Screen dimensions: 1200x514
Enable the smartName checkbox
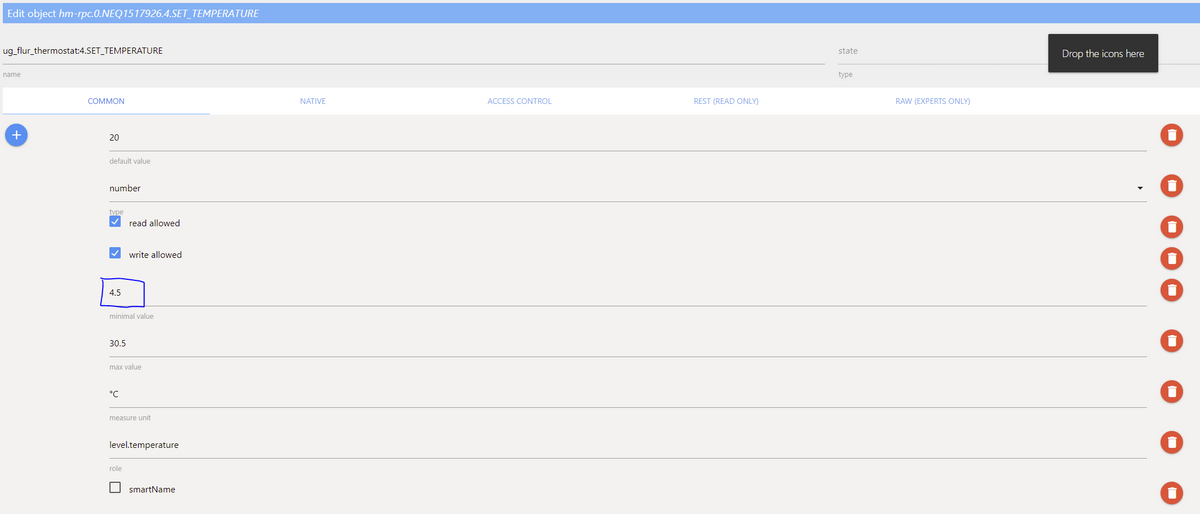(x=115, y=488)
